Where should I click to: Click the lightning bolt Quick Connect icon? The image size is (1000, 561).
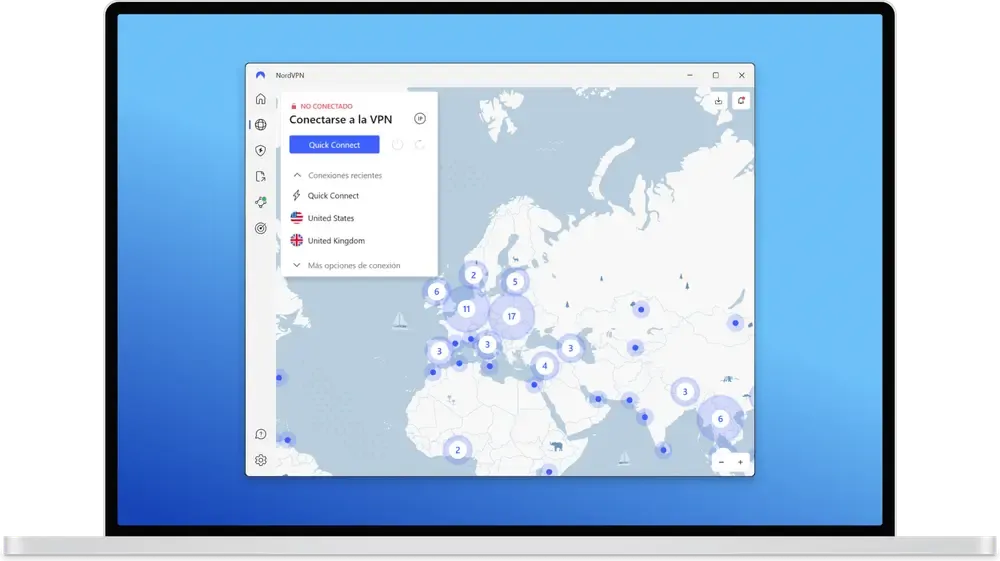pos(297,196)
